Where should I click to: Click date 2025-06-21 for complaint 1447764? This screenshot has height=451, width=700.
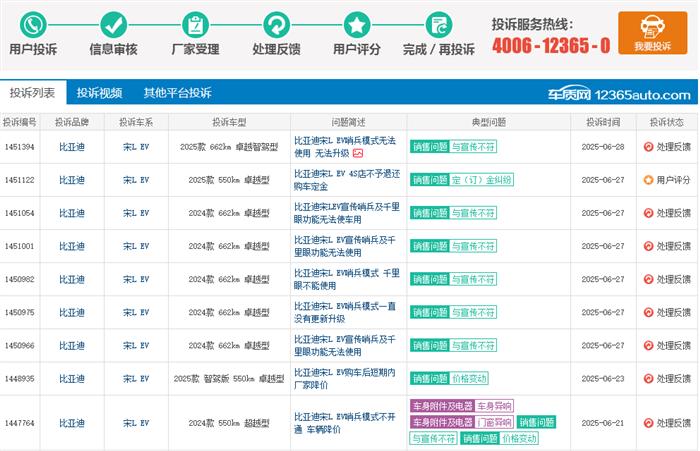pos(603,423)
